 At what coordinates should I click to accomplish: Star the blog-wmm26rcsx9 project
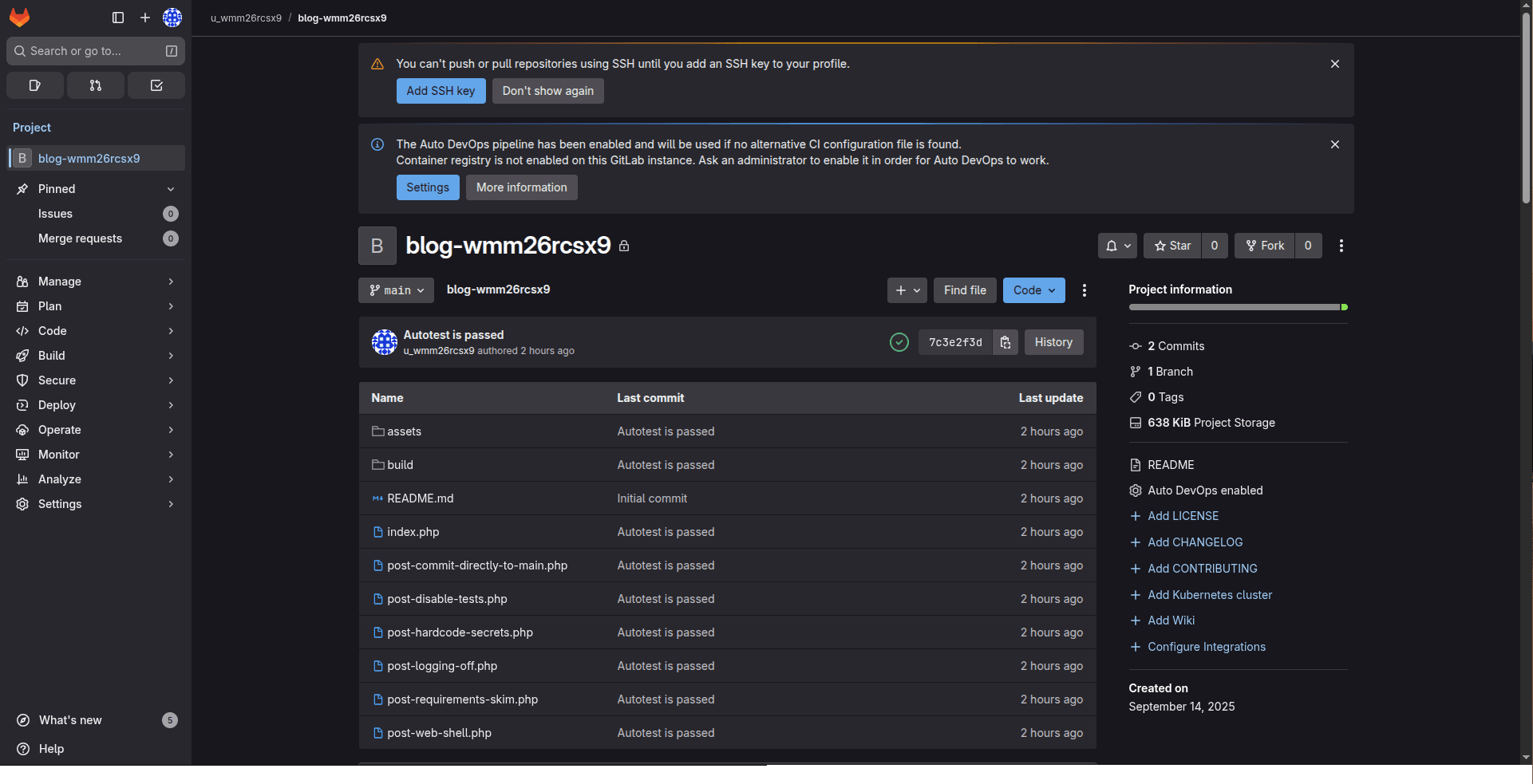(1172, 246)
